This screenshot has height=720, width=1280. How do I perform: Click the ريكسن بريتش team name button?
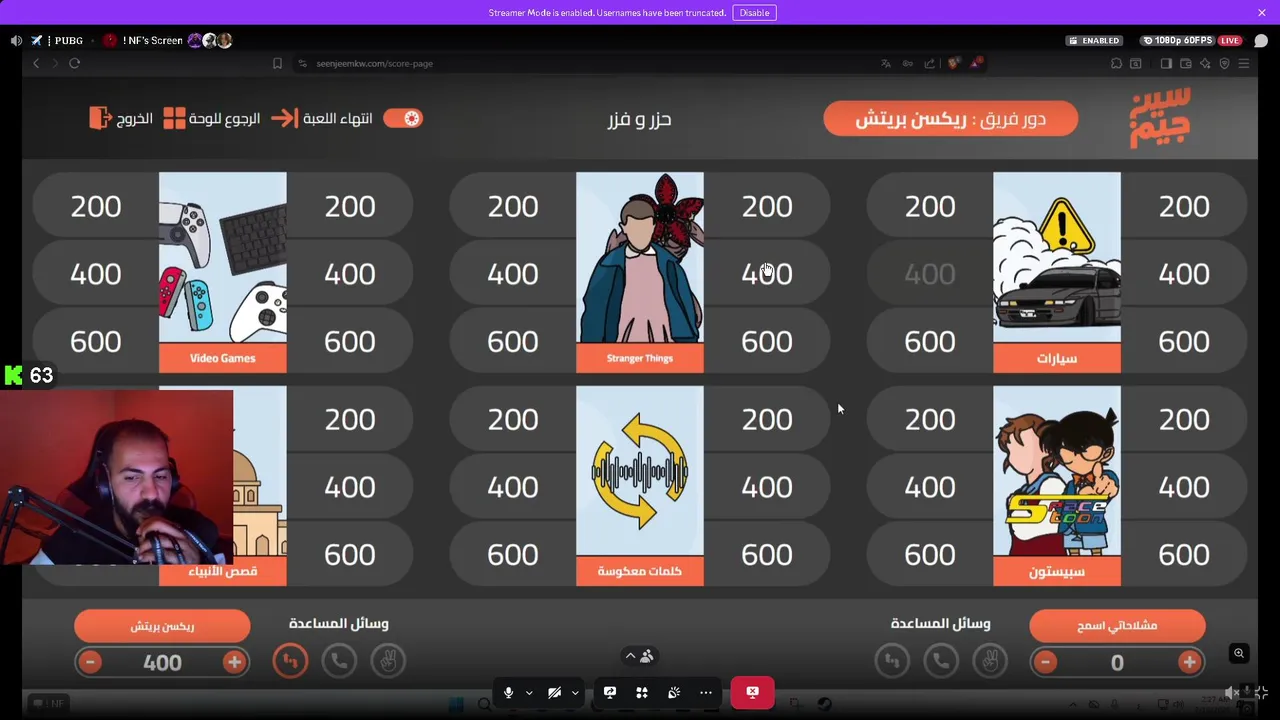(162, 626)
